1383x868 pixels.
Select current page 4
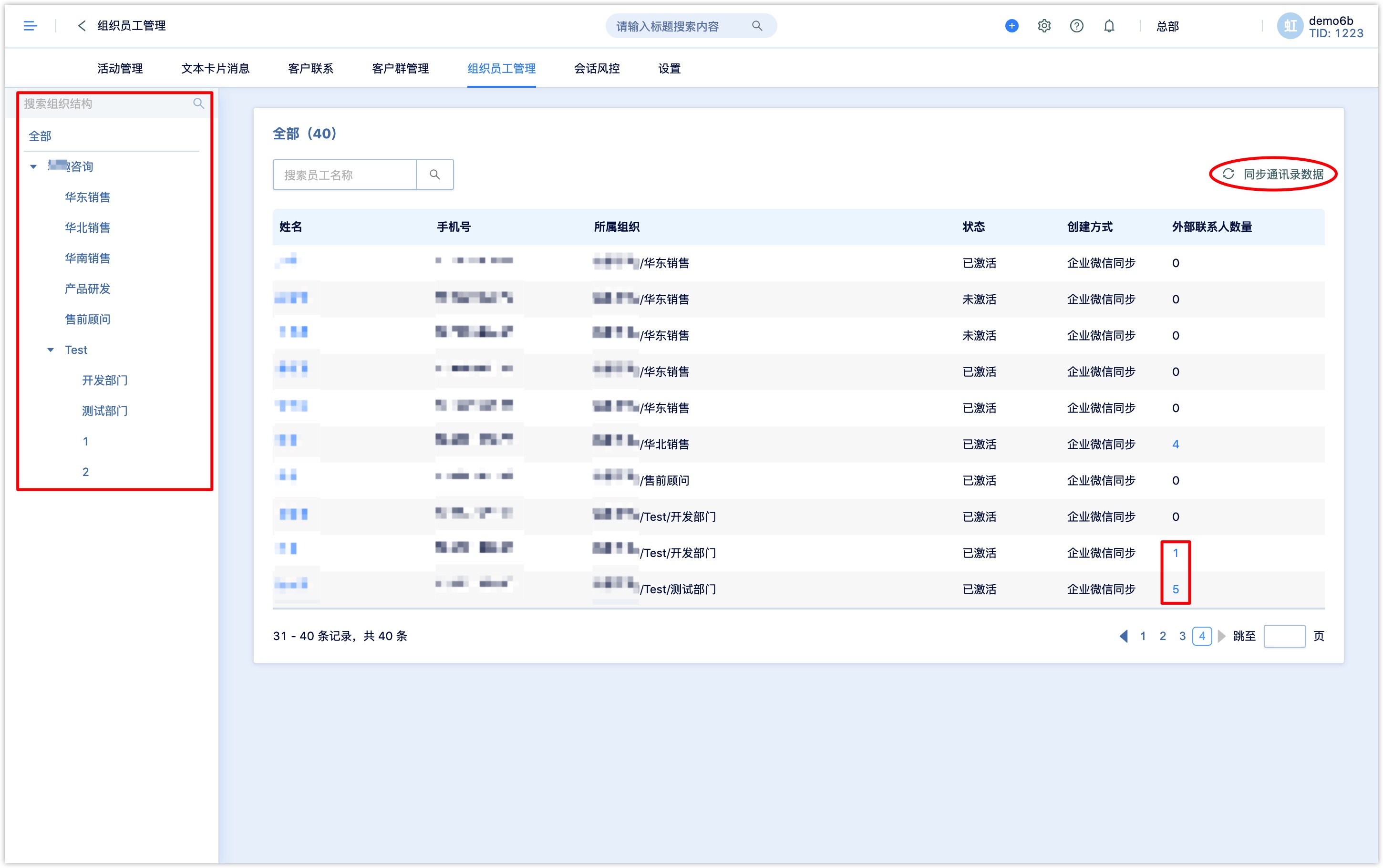[1202, 635]
